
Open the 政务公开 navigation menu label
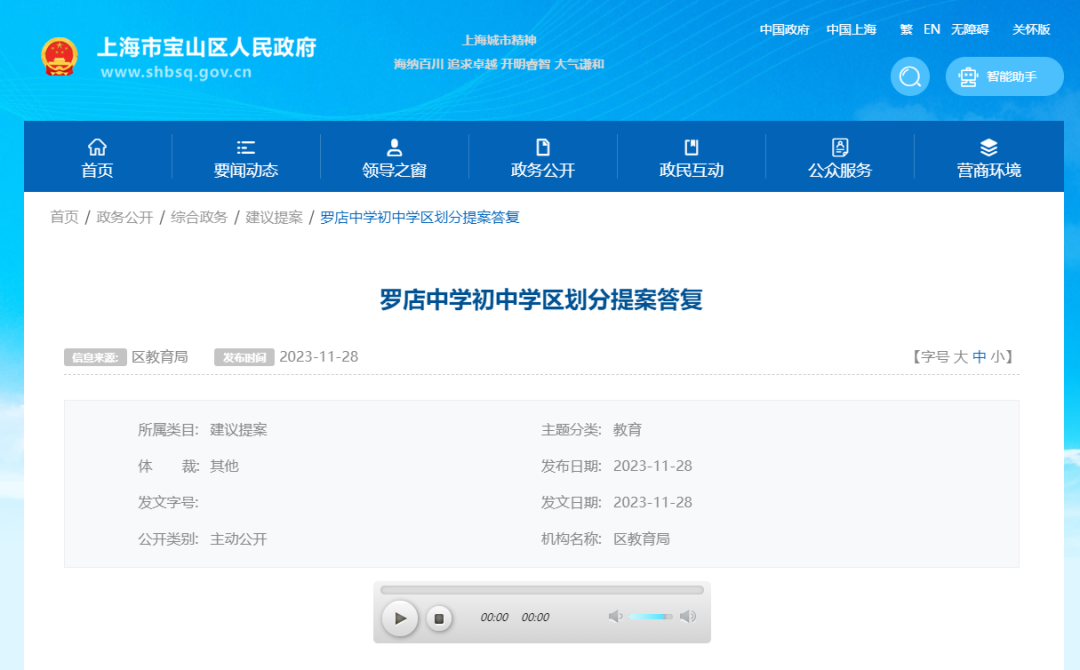tap(543, 170)
